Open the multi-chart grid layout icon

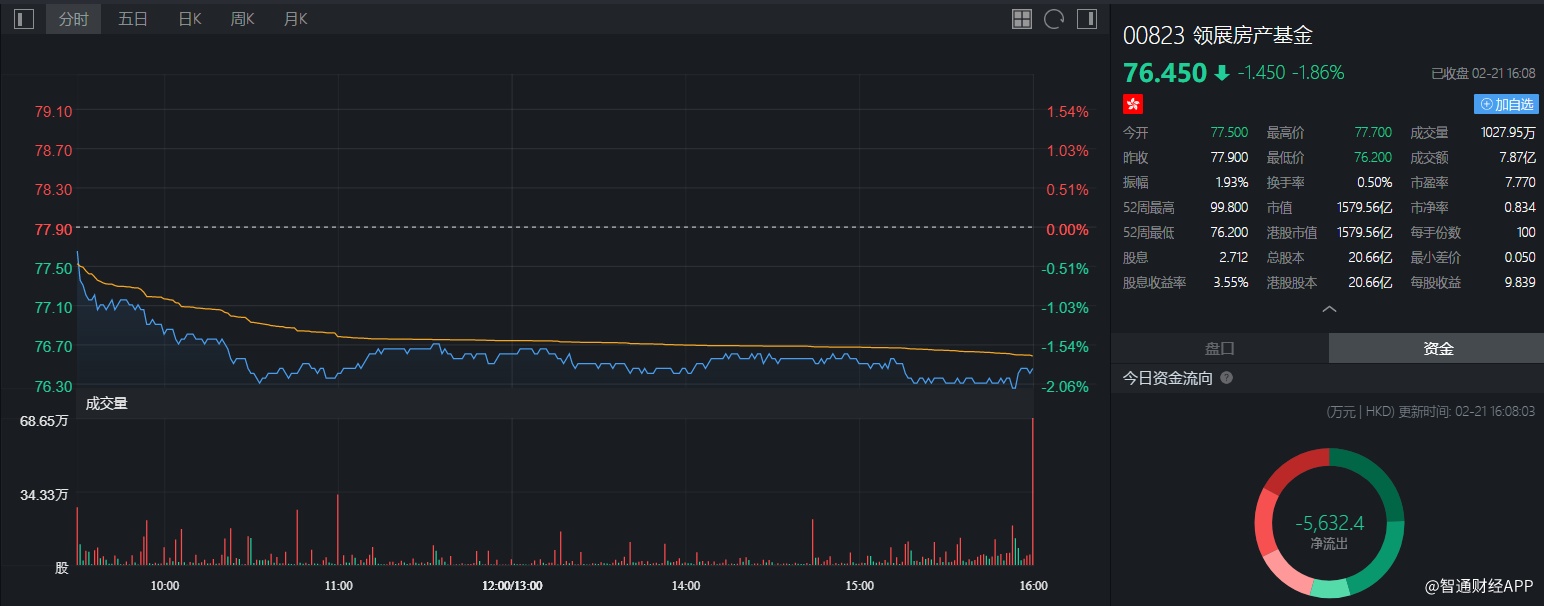[x=1022, y=19]
